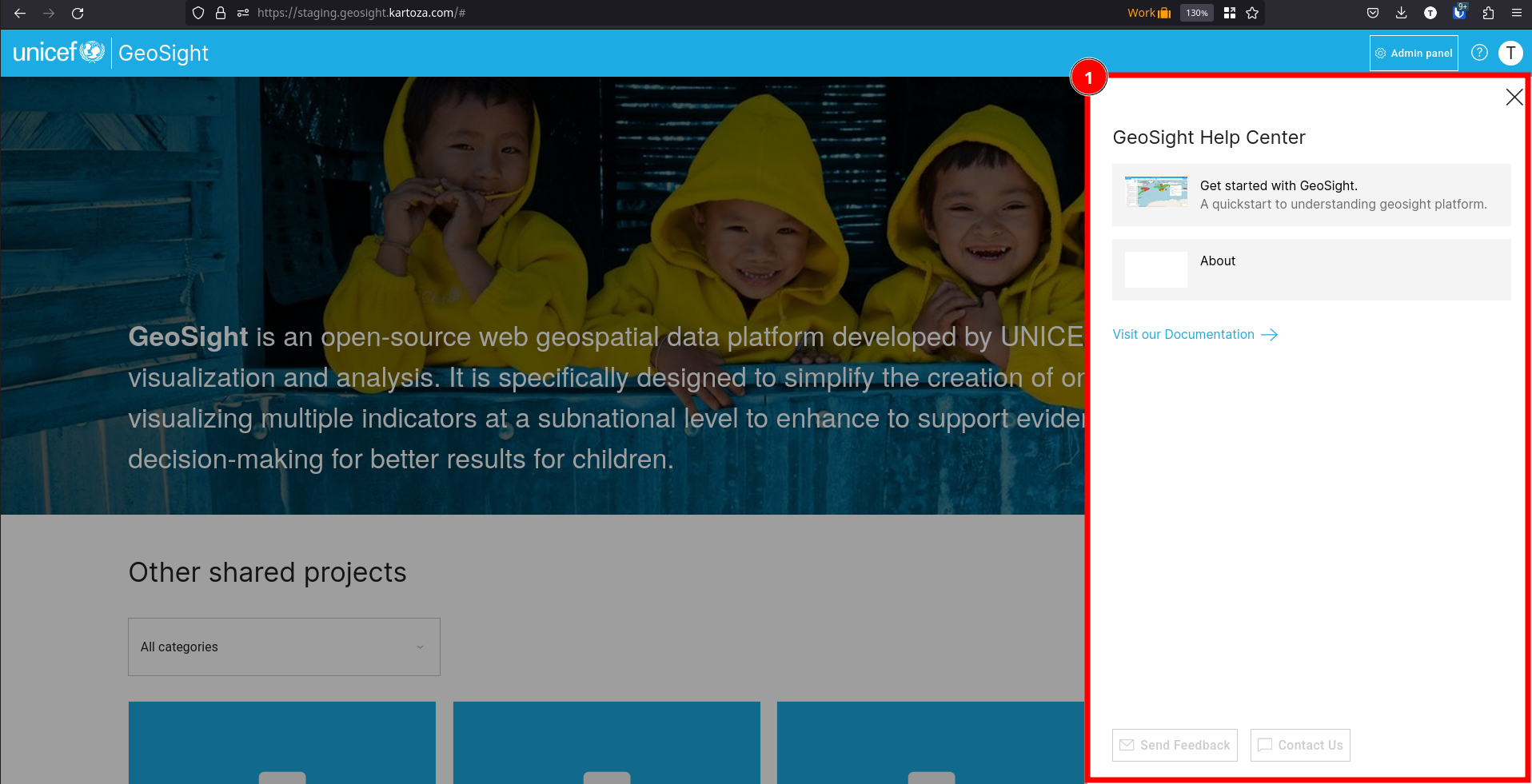Open the grid extension icon in address bar

[x=1230, y=13]
